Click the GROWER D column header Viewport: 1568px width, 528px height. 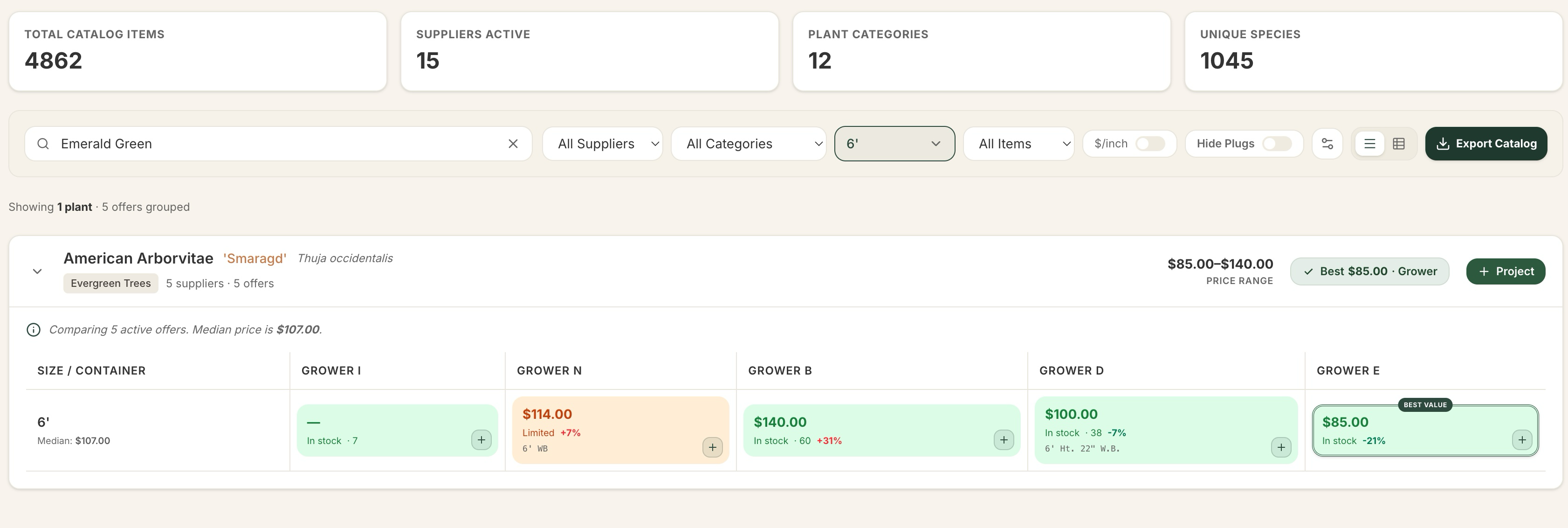click(x=1071, y=371)
